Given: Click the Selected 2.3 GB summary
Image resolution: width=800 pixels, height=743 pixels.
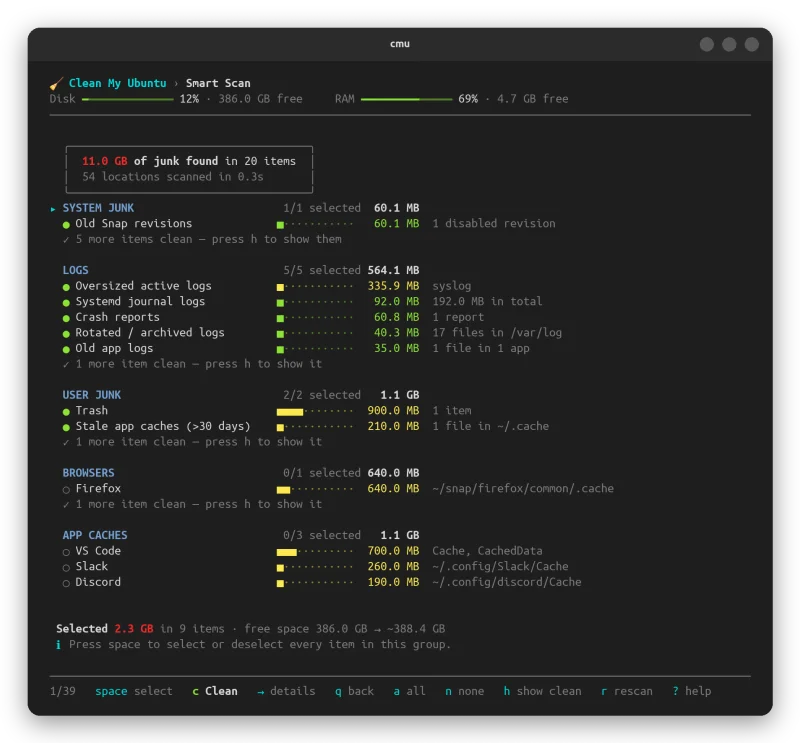Looking at the screenshot, I should 105,629.
